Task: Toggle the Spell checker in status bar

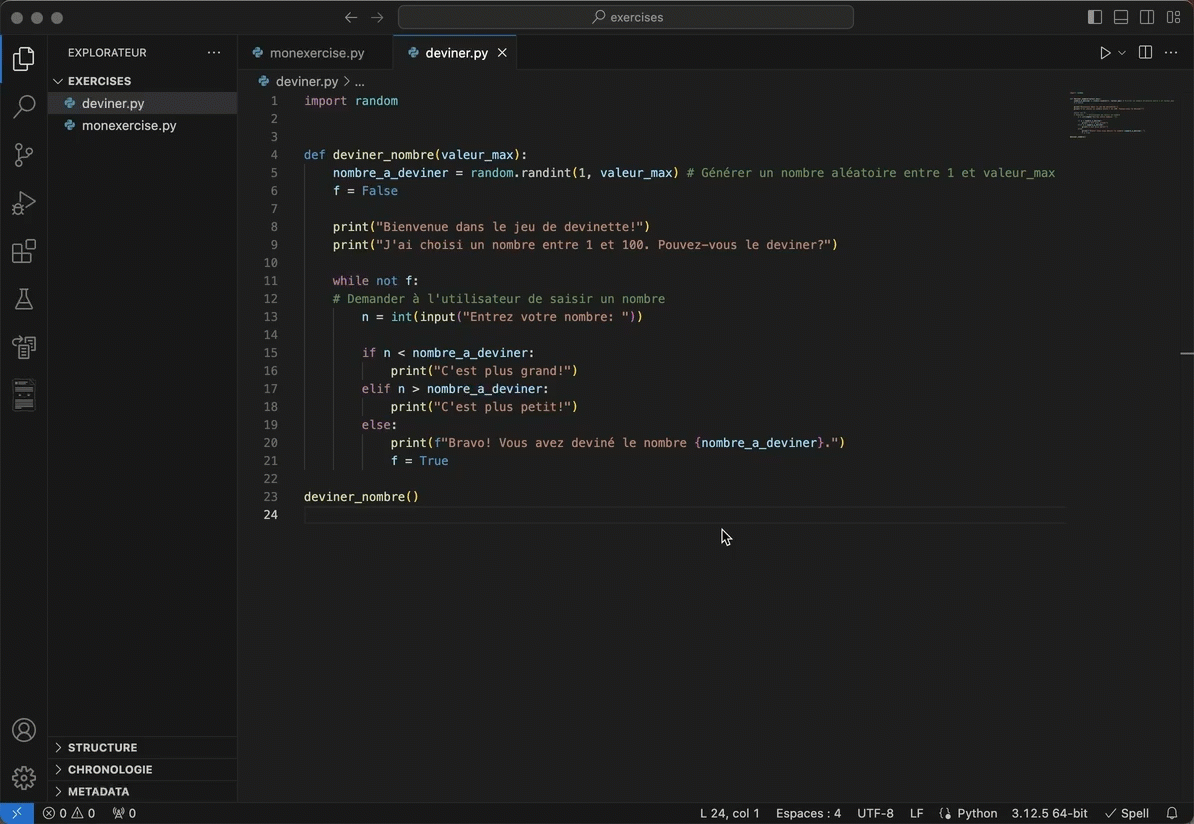Action: [x=1127, y=813]
